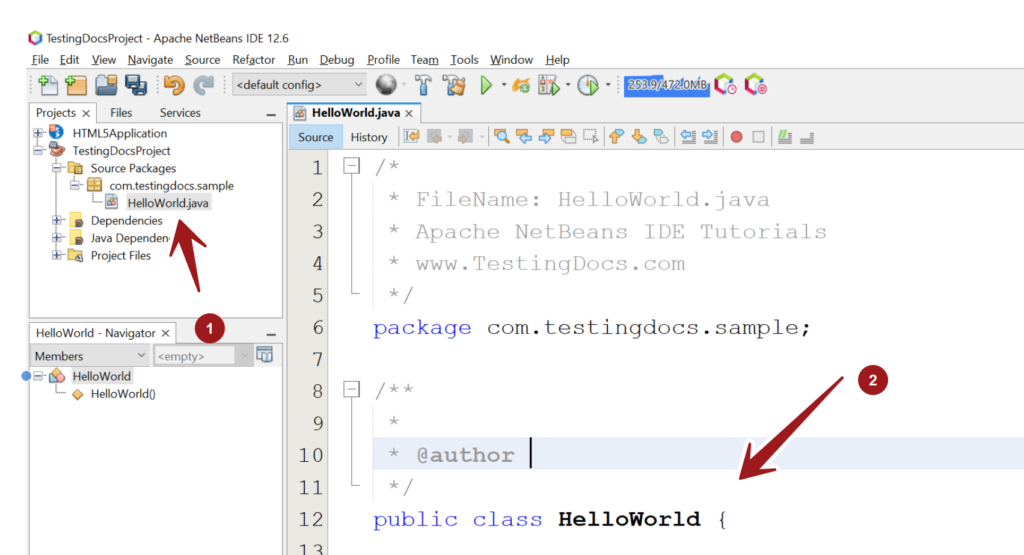Switch to the Services tab
This screenshot has width=1024, height=555.
180,113
